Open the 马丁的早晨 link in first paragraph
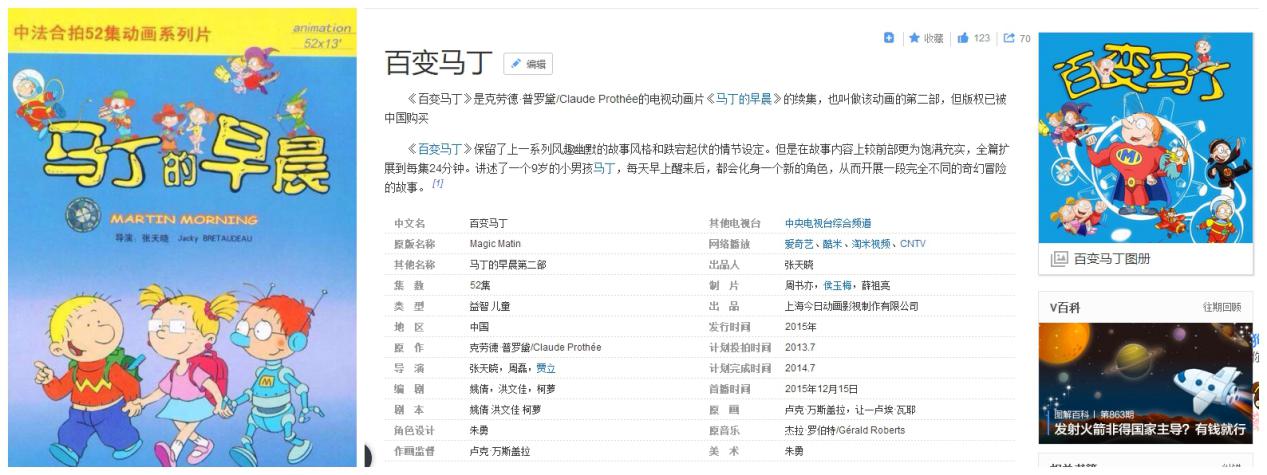Viewport: 1267px width, 475px height. 746,100
